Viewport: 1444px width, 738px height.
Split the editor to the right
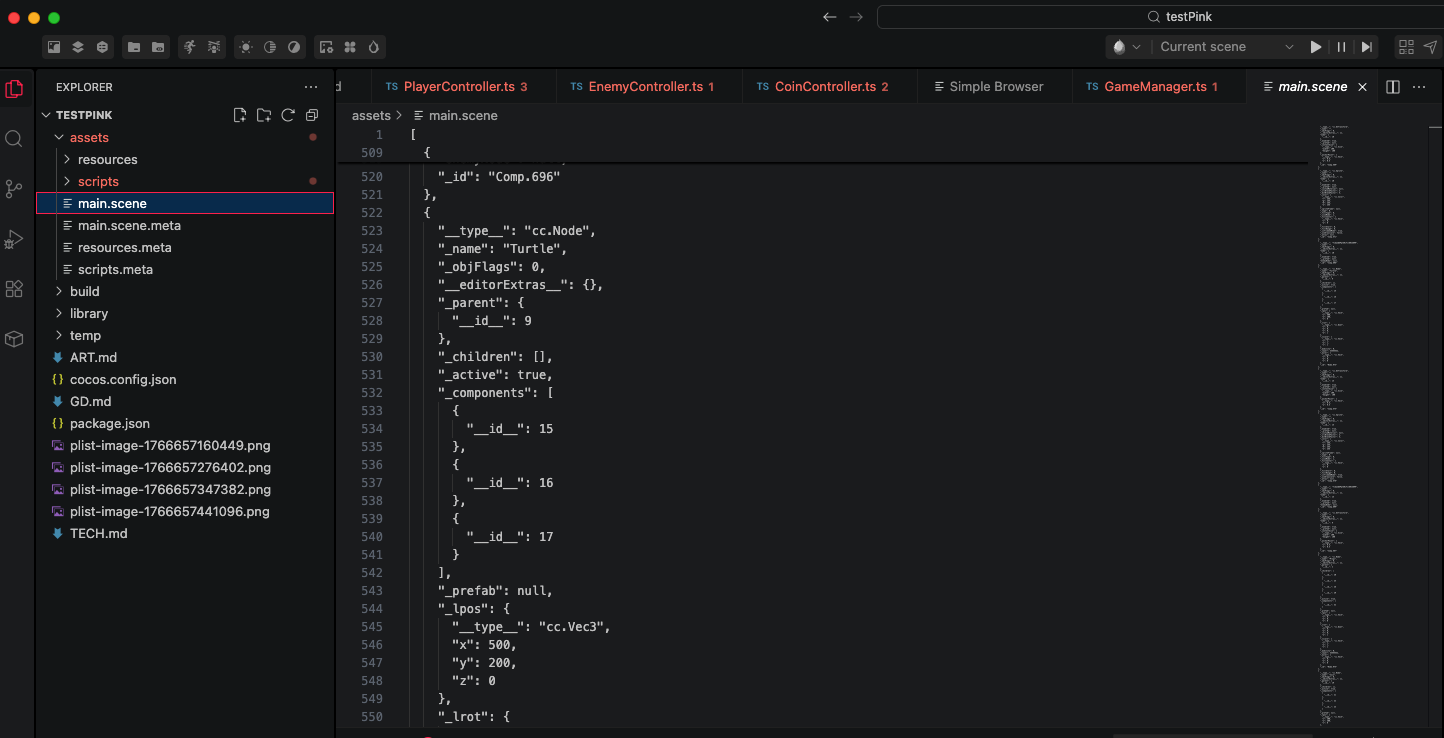(1393, 87)
